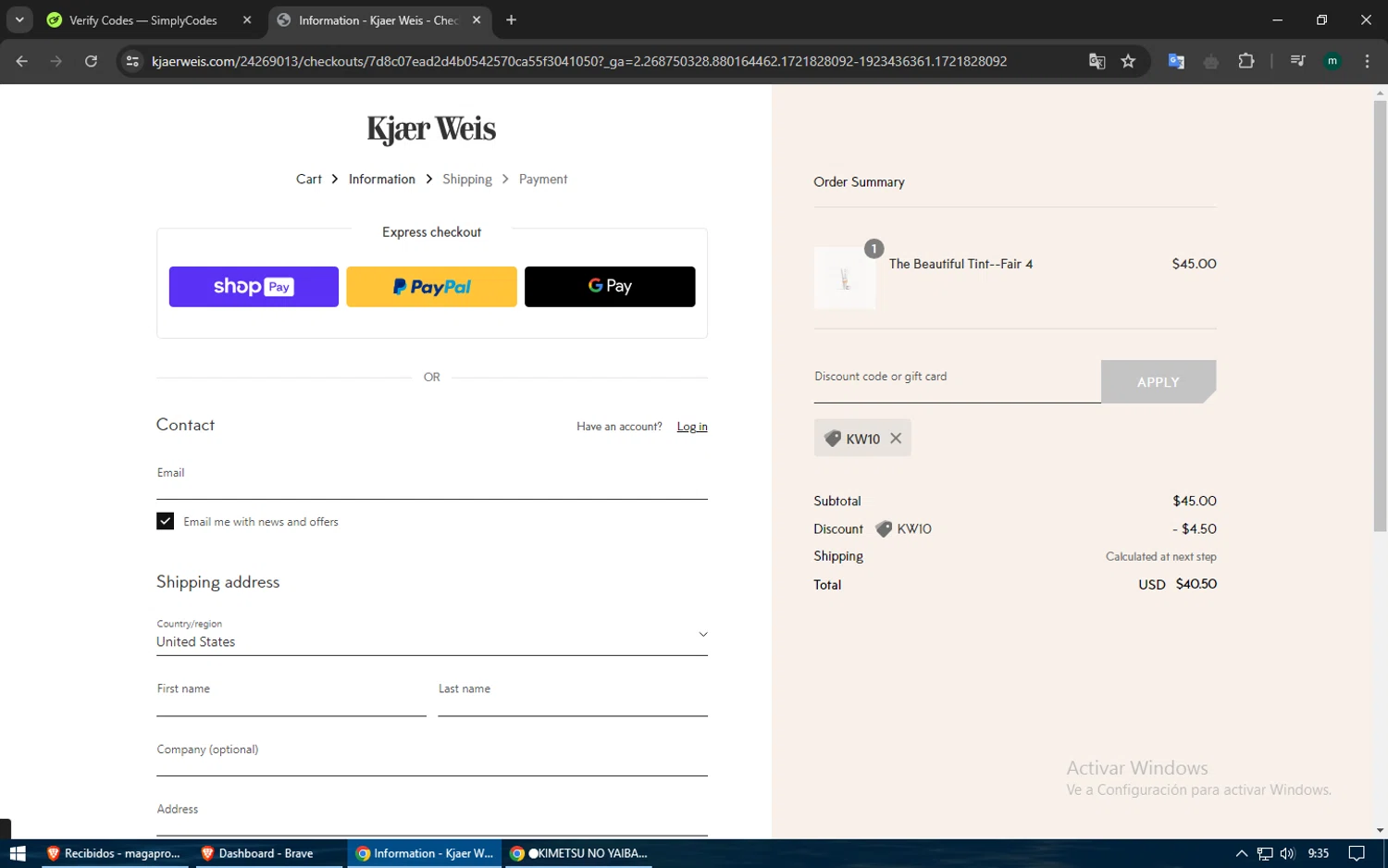Screen dimensions: 1388x868
Task: Open site information icon in address bar
Action: [132, 61]
